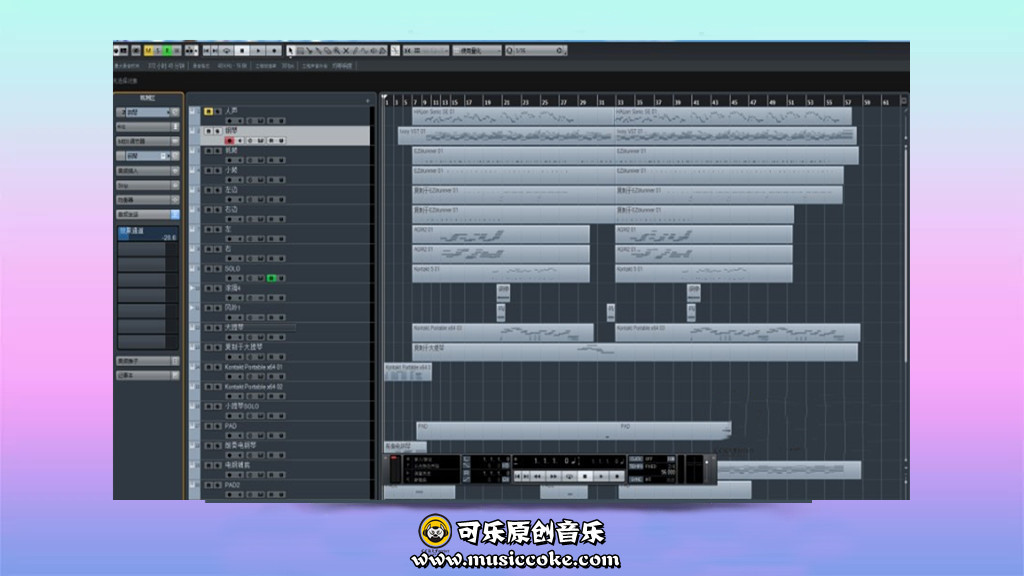The image size is (1024, 576).
Task: Solo the 人声 track
Action: (218, 112)
